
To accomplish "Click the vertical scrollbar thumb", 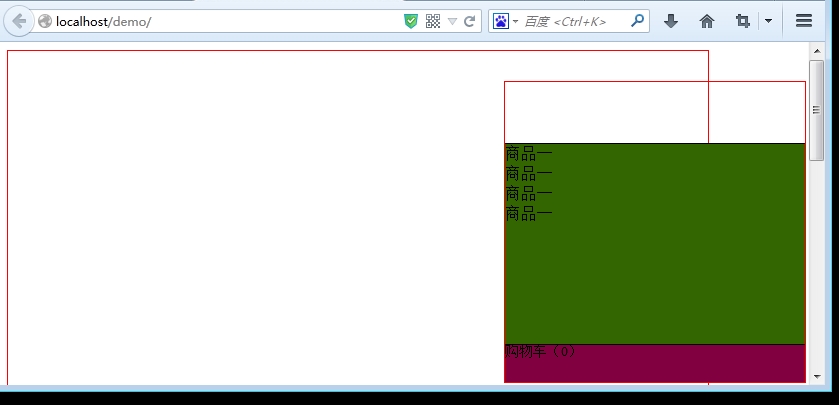I will [x=817, y=110].
